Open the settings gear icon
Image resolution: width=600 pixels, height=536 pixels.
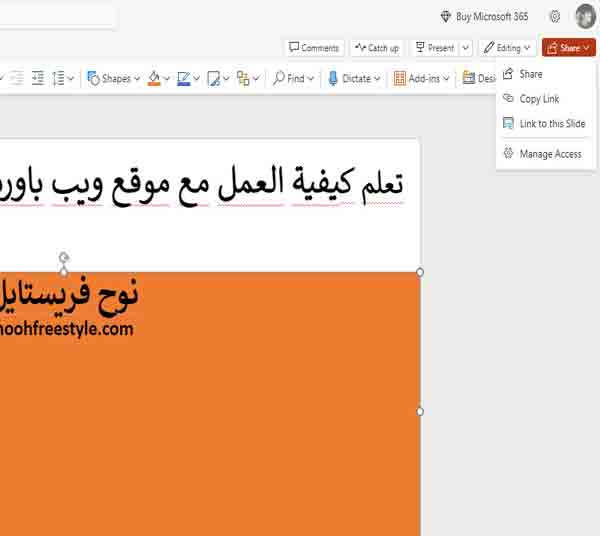[x=555, y=16]
